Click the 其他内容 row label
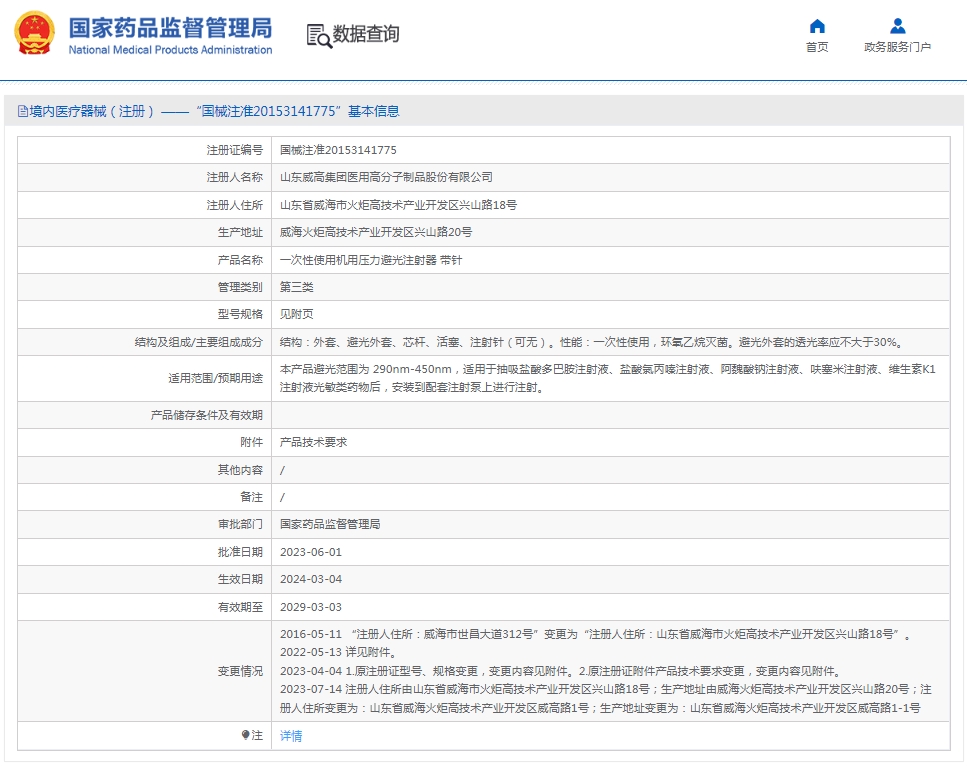The image size is (967, 767). pos(240,470)
